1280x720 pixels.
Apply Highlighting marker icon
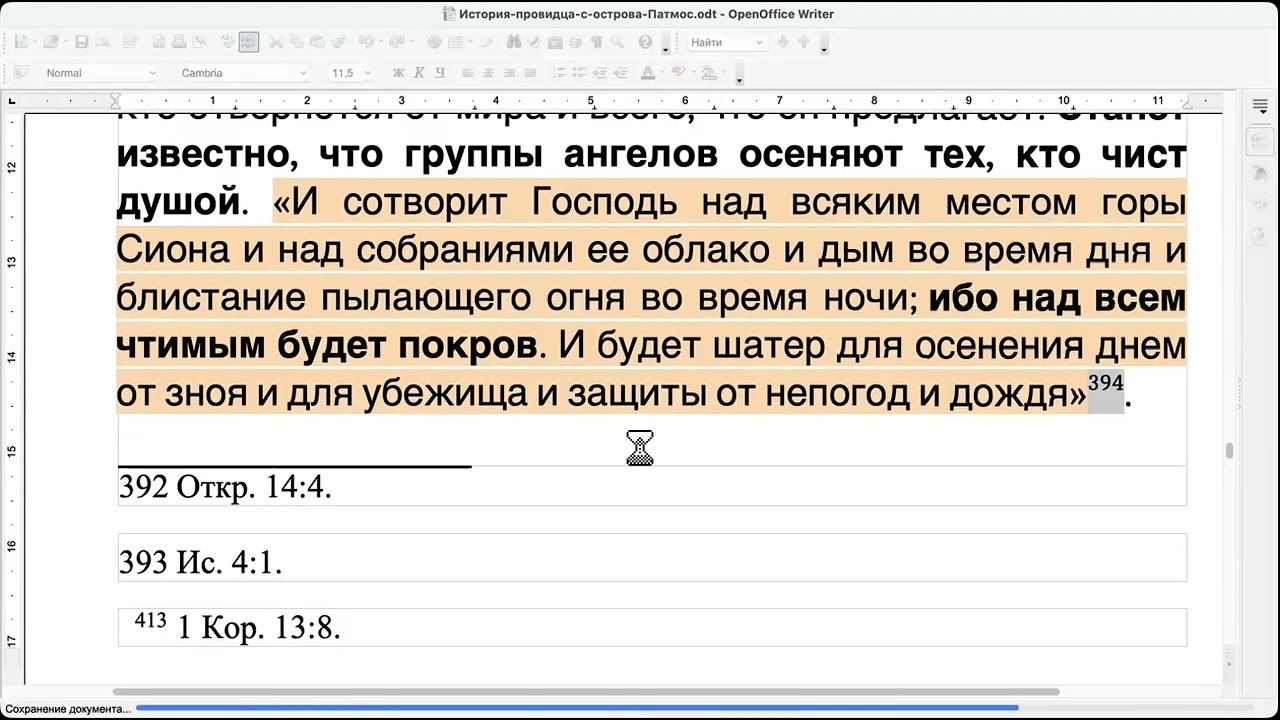[678, 72]
